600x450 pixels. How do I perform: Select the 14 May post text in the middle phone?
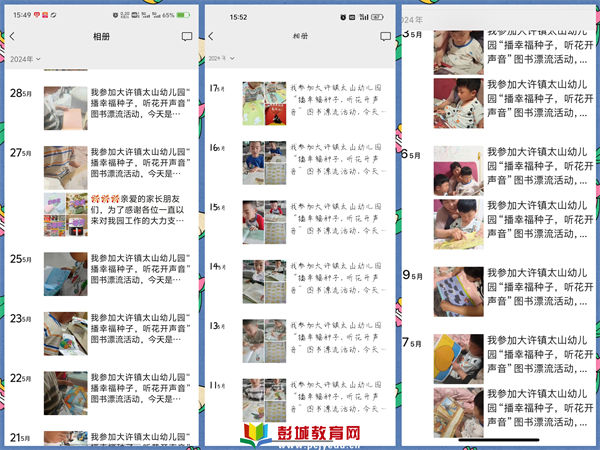[338, 278]
